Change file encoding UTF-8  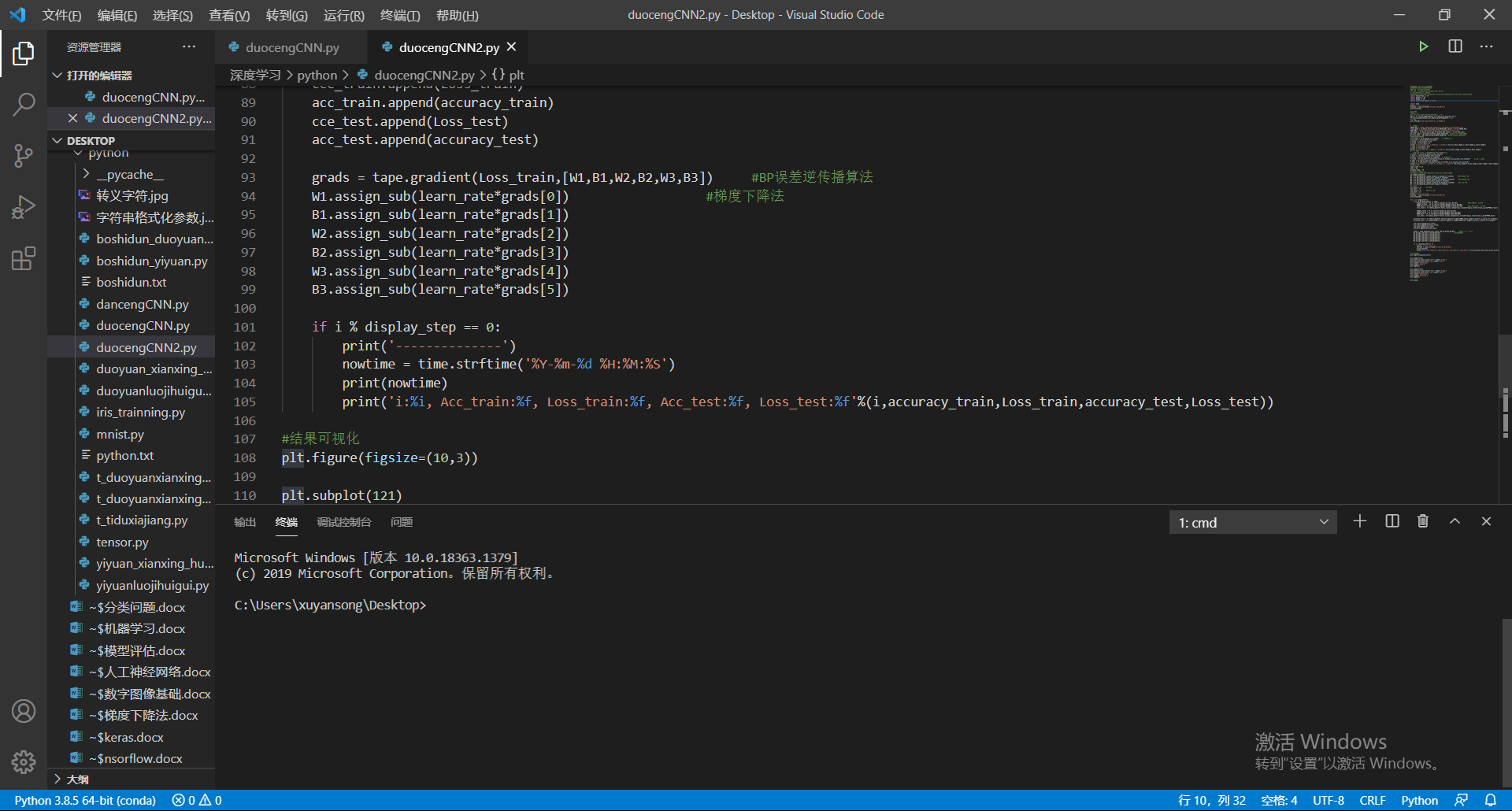coord(1329,800)
